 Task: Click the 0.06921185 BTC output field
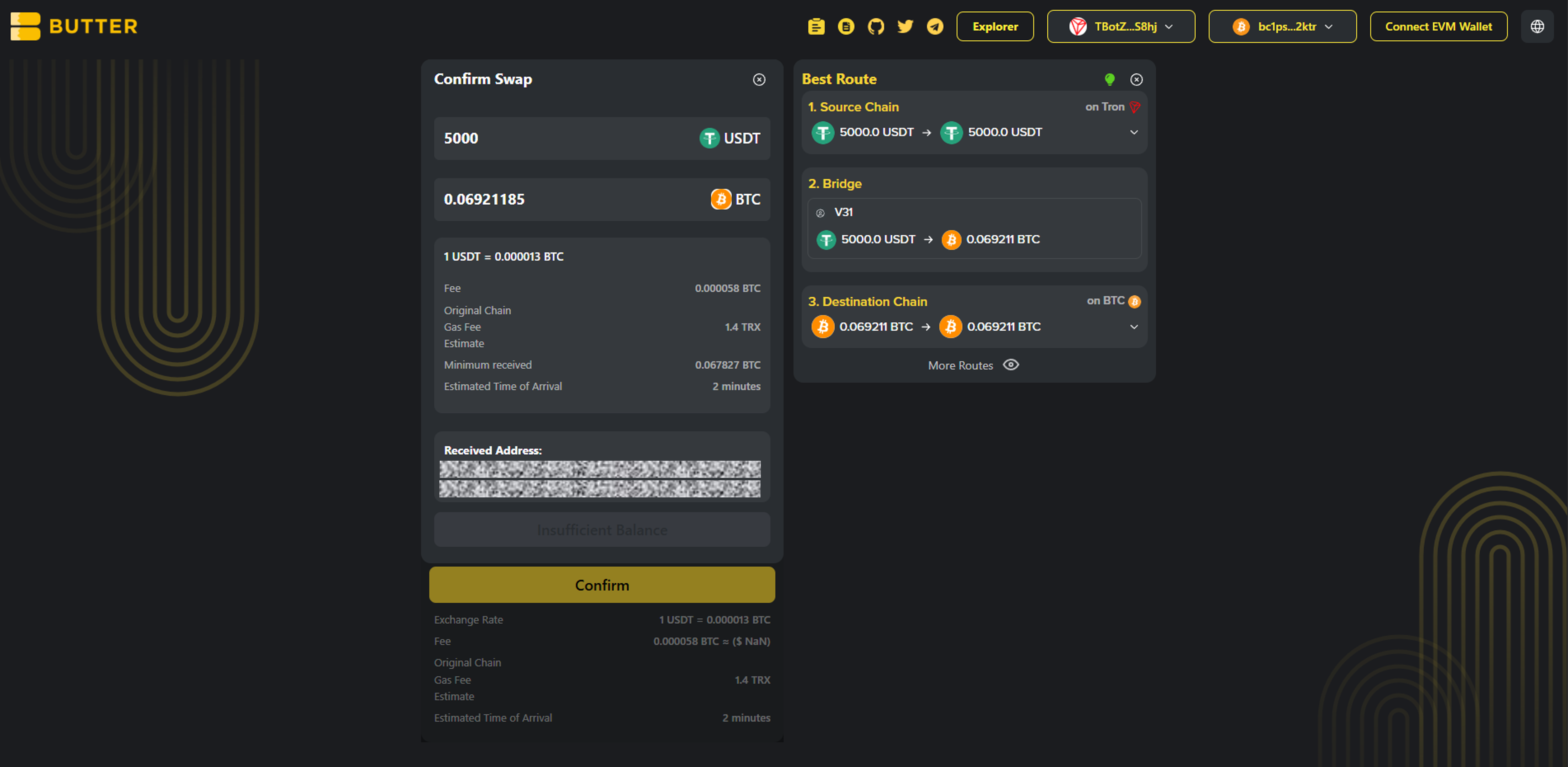(602, 199)
